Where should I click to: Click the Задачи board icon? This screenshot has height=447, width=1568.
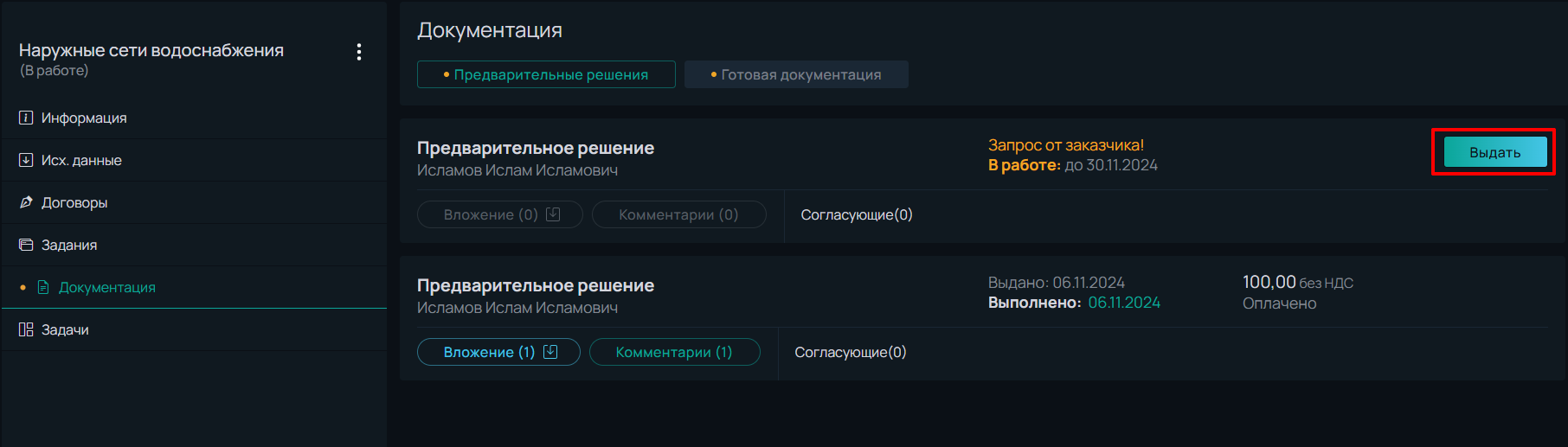click(x=26, y=329)
